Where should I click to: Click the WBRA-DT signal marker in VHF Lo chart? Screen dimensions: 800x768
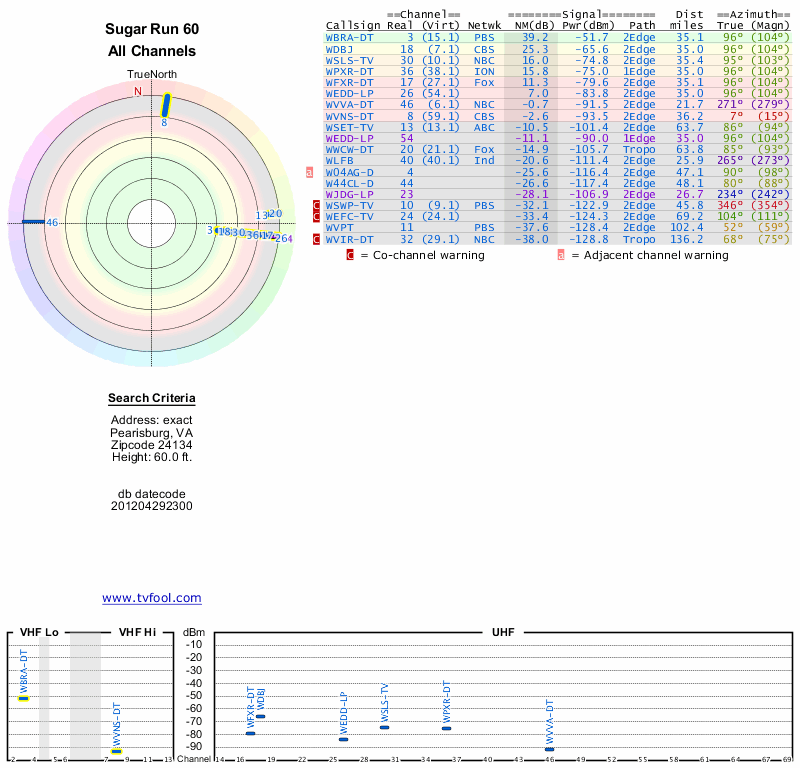point(23,698)
